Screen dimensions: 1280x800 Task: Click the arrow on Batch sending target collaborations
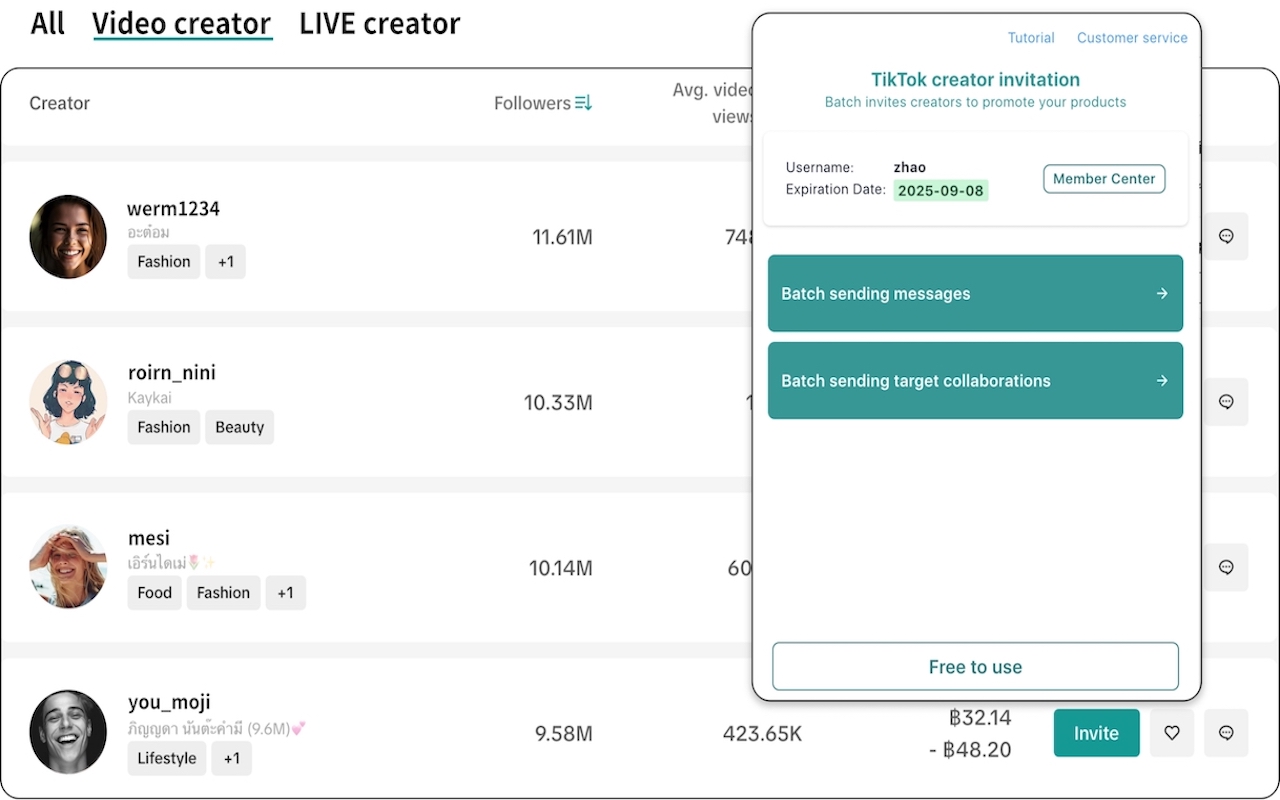point(1161,381)
